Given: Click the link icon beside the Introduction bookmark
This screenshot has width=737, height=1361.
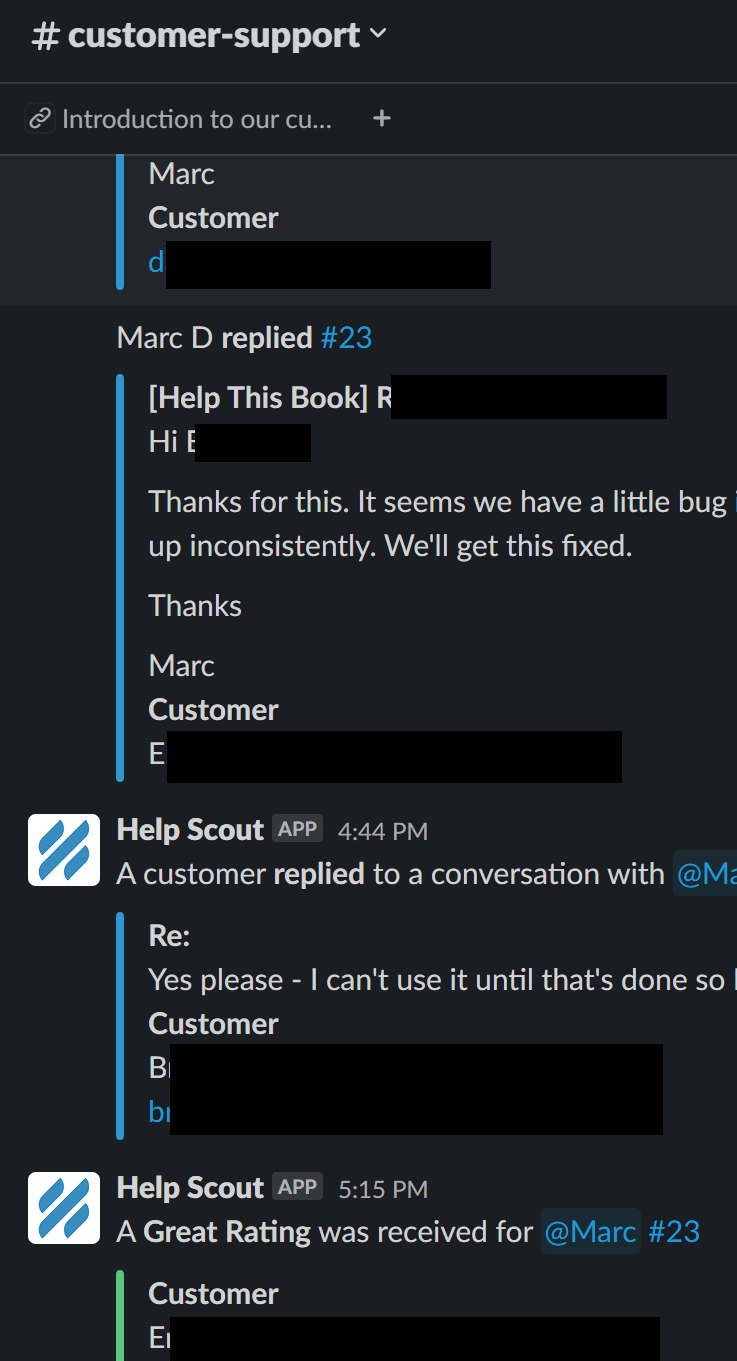Looking at the screenshot, I should tap(40, 119).
